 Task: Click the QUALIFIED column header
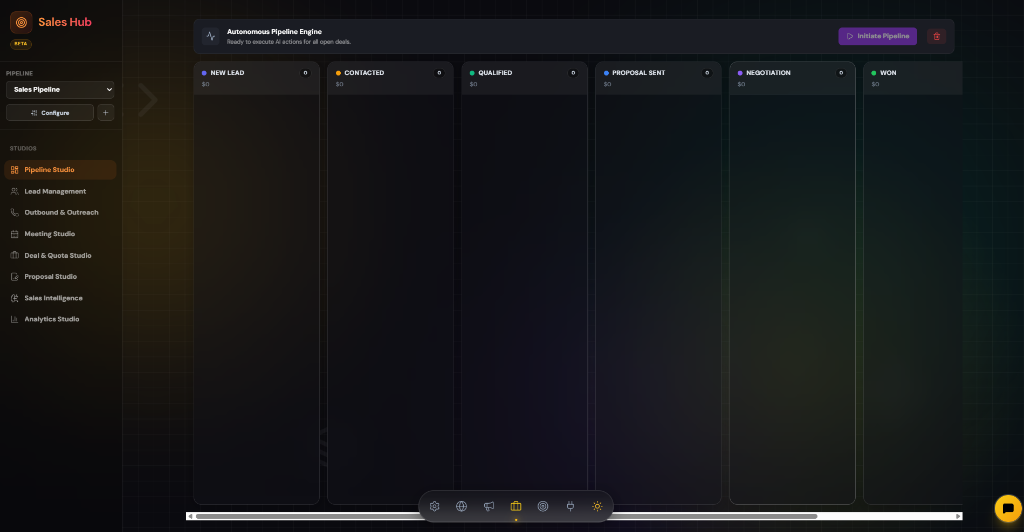coord(524,78)
